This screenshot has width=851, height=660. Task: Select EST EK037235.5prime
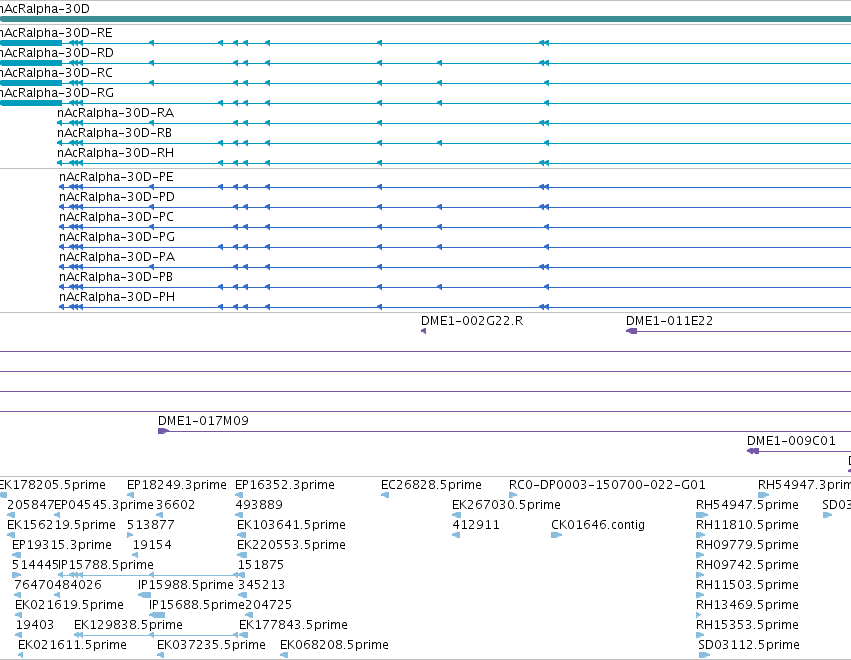211,645
